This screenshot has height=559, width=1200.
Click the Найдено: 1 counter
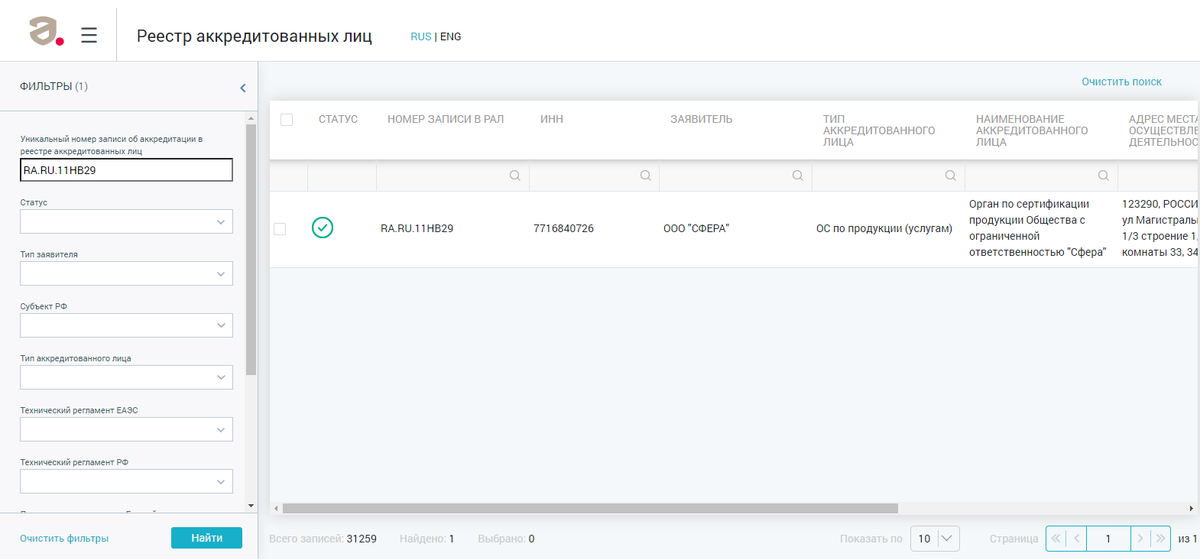pyautogui.click(x=427, y=539)
